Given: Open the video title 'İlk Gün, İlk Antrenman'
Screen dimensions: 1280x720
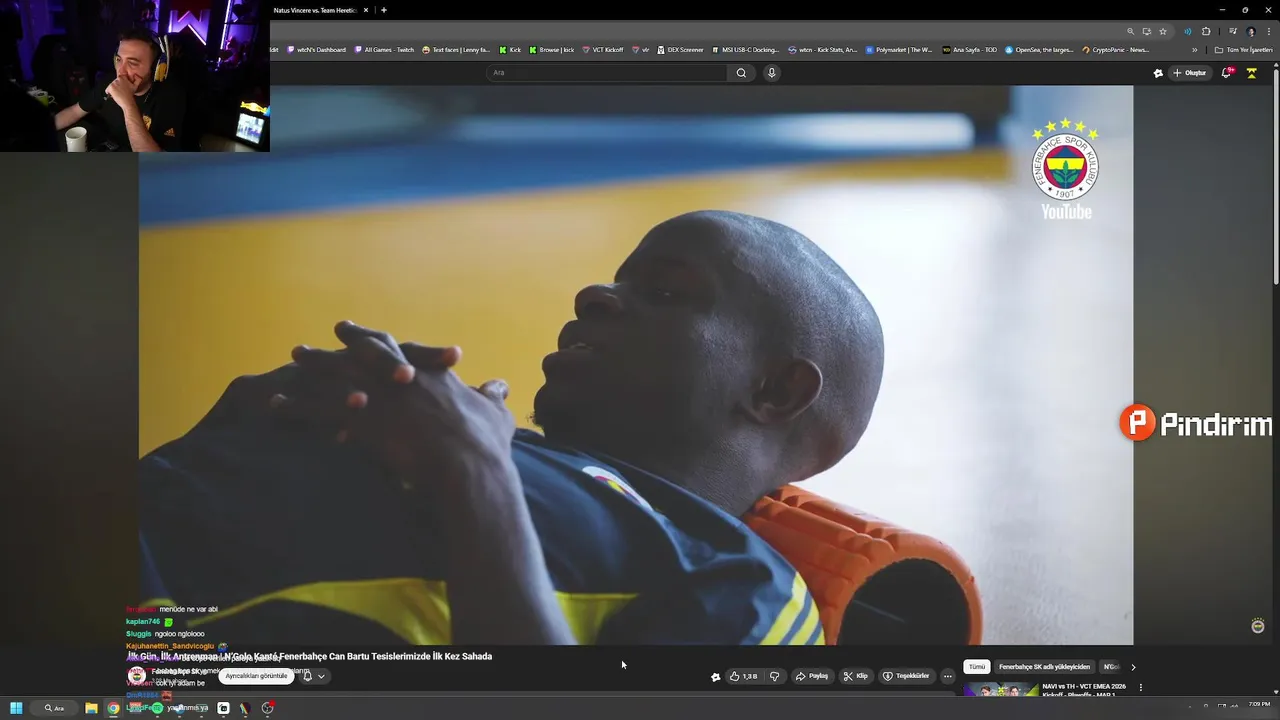Looking at the screenshot, I should [x=310, y=656].
